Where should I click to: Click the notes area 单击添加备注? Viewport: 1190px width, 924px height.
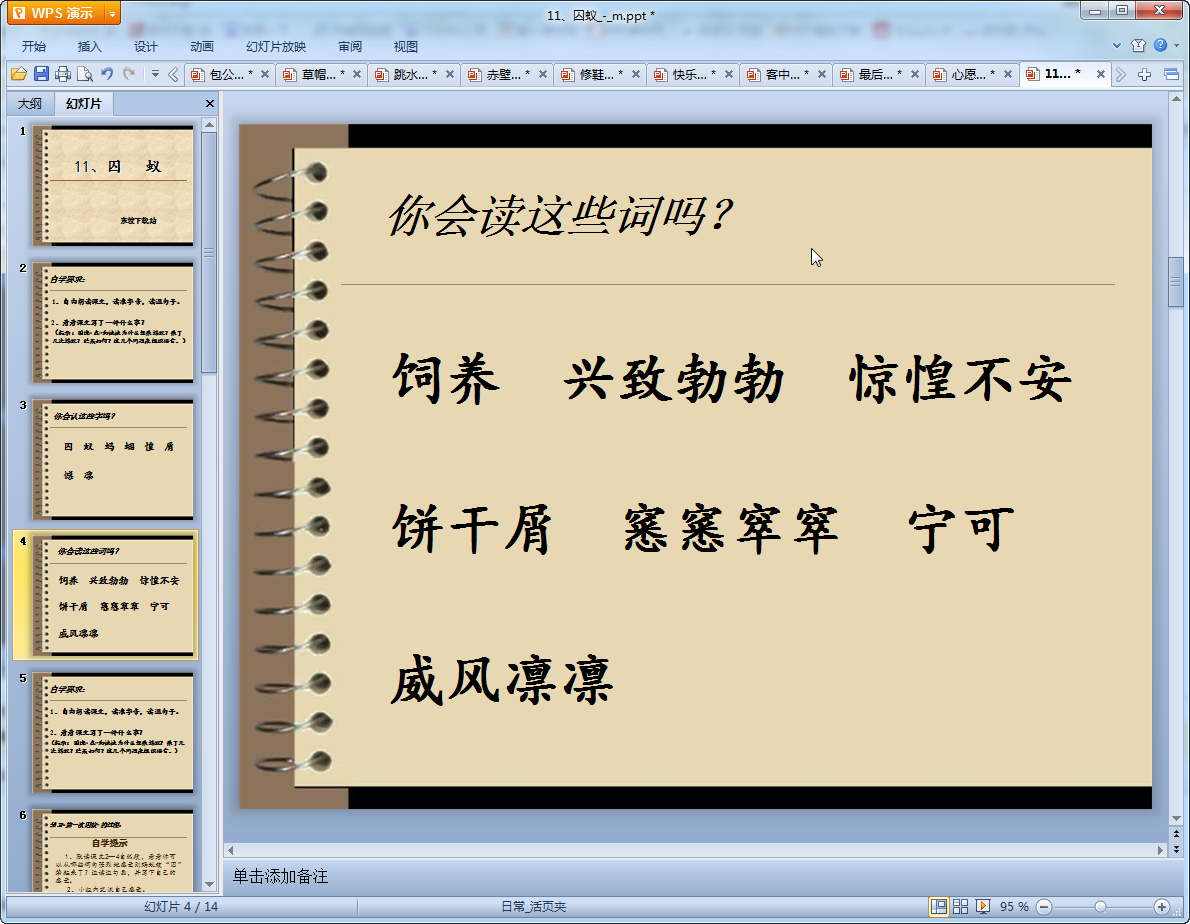280,877
